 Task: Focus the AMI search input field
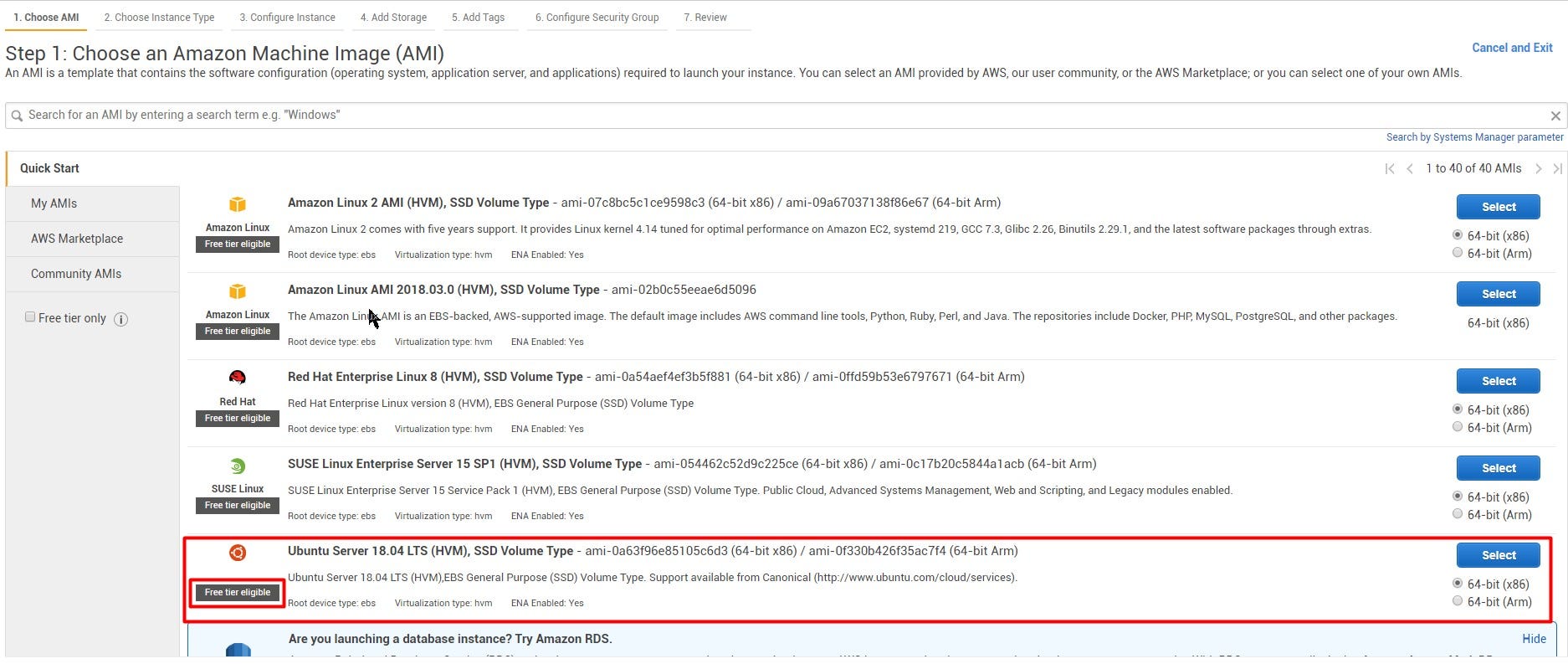coord(785,116)
